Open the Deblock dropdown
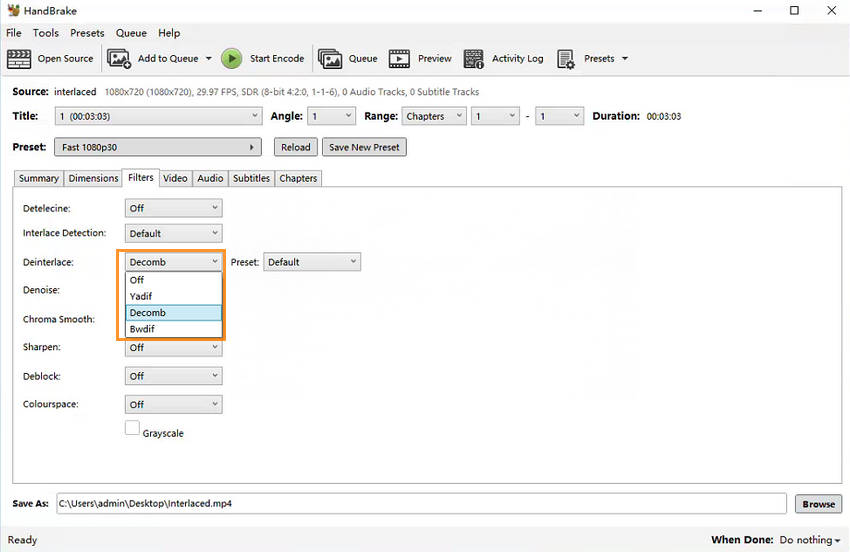The height and width of the screenshot is (552, 850). [x=173, y=376]
